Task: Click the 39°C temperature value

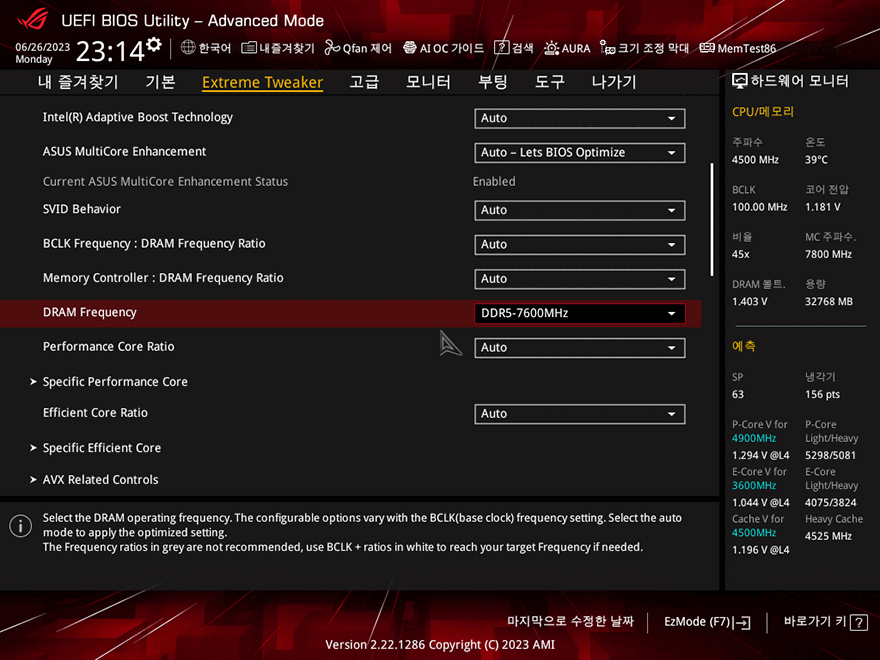Action: tap(816, 160)
